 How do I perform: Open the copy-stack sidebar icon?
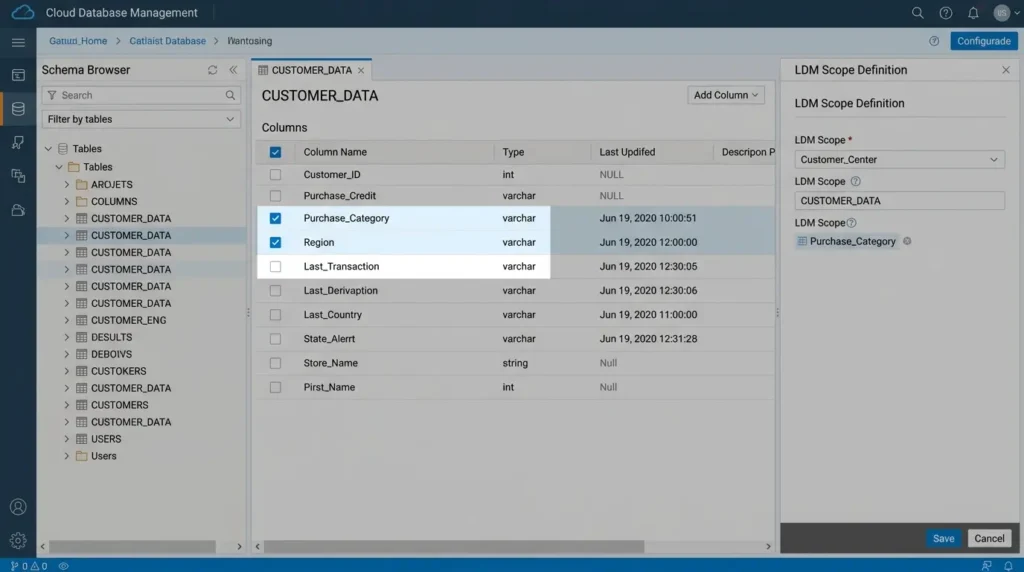point(18,176)
